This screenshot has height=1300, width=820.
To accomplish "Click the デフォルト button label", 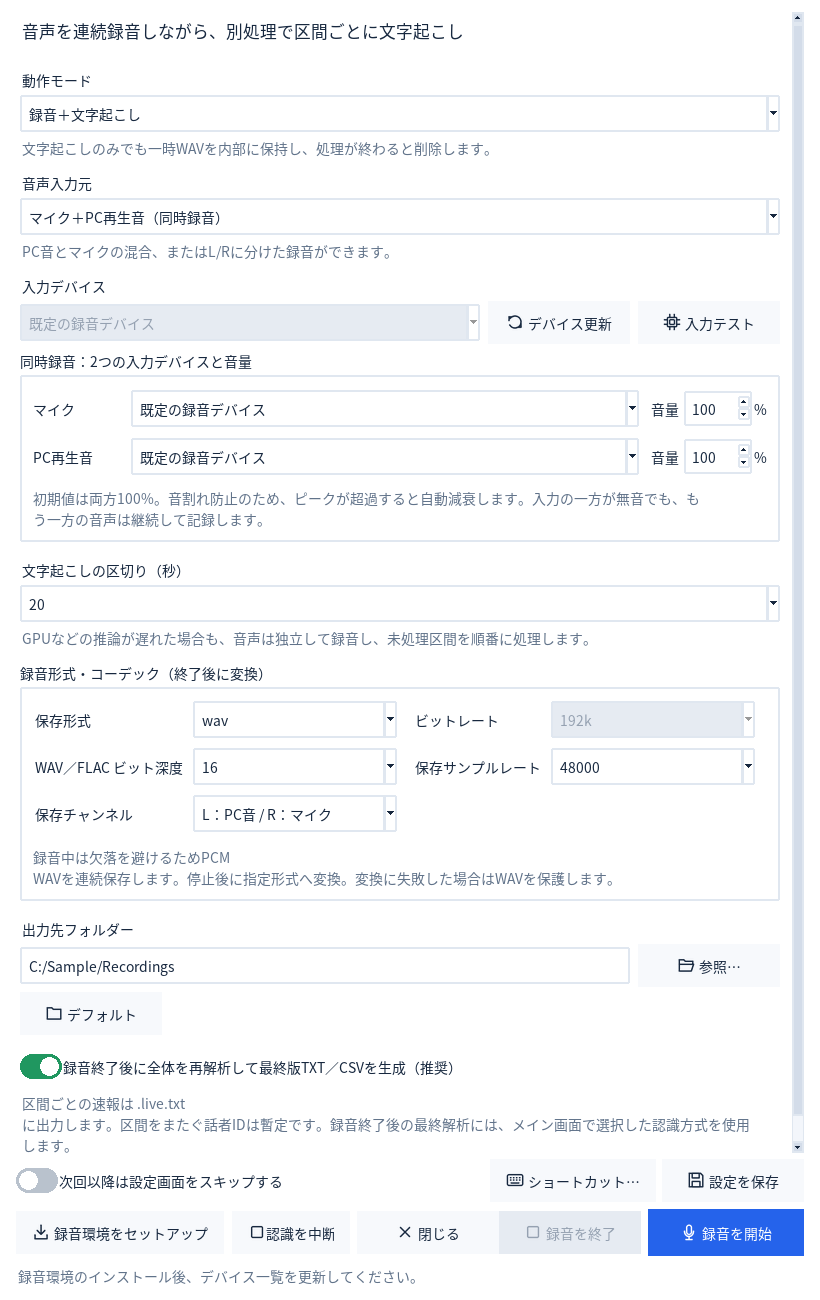I will (102, 1015).
